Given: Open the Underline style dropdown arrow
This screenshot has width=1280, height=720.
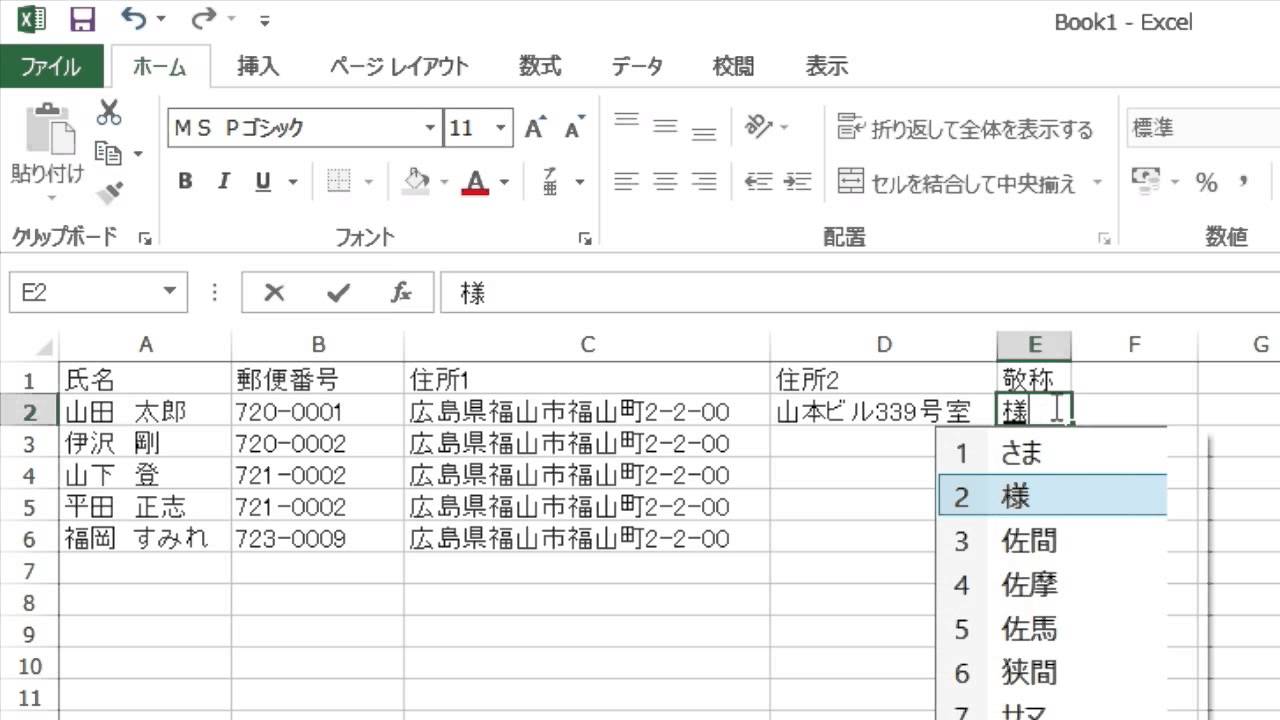Looking at the screenshot, I should (x=293, y=182).
